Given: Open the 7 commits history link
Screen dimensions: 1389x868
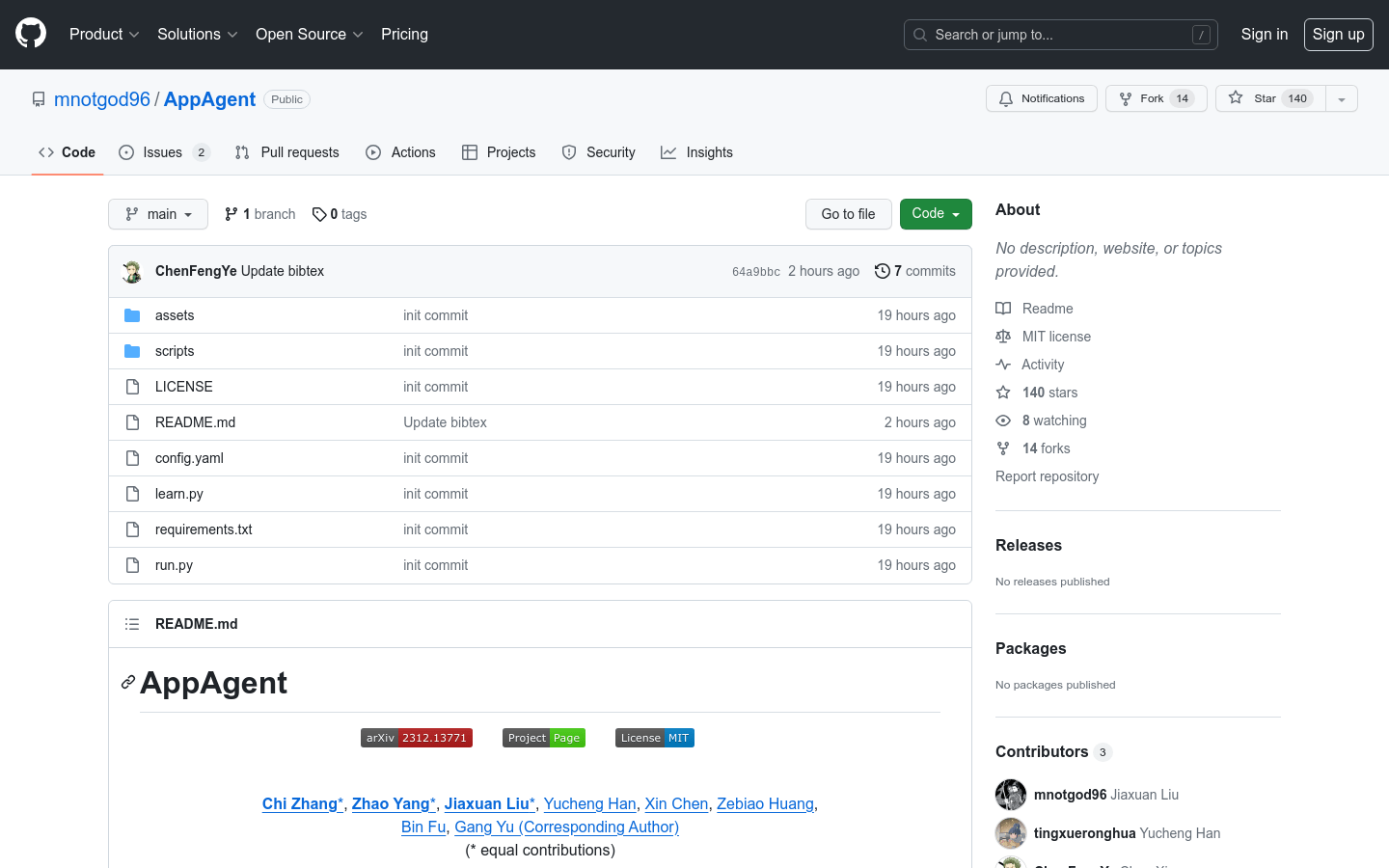Looking at the screenshot, I should [x=915, y=271].
